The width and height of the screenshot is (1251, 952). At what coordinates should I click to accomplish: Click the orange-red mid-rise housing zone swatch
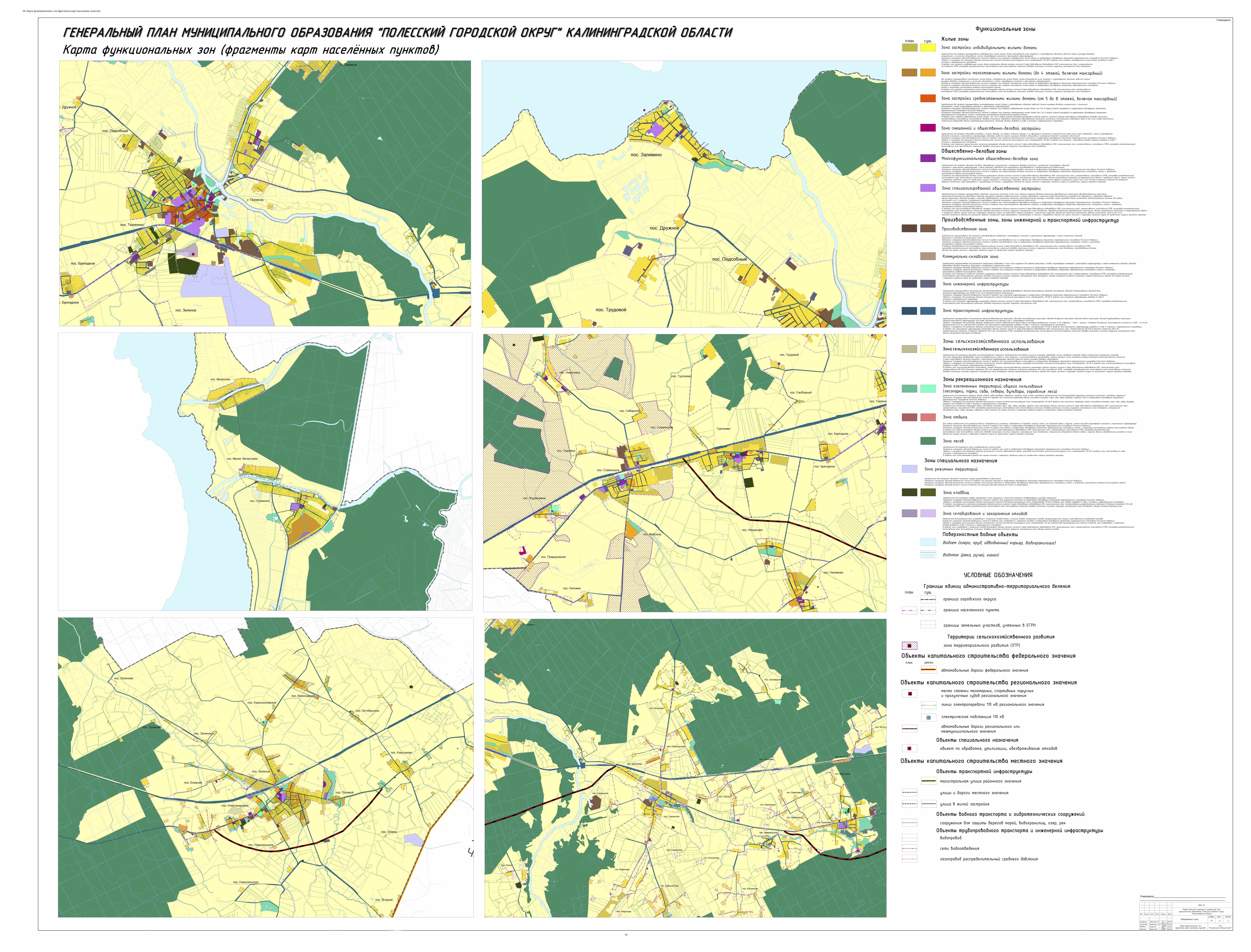[x=928, y=99]
